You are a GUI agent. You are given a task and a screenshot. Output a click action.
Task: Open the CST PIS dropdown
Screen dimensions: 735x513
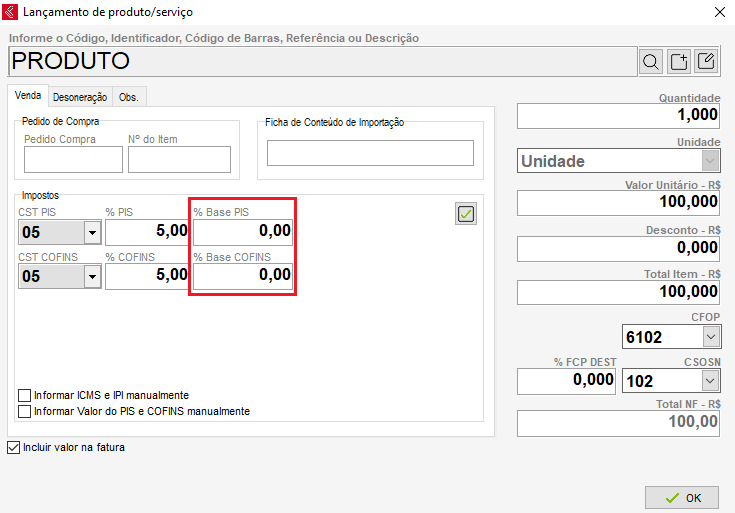point(92,233)
